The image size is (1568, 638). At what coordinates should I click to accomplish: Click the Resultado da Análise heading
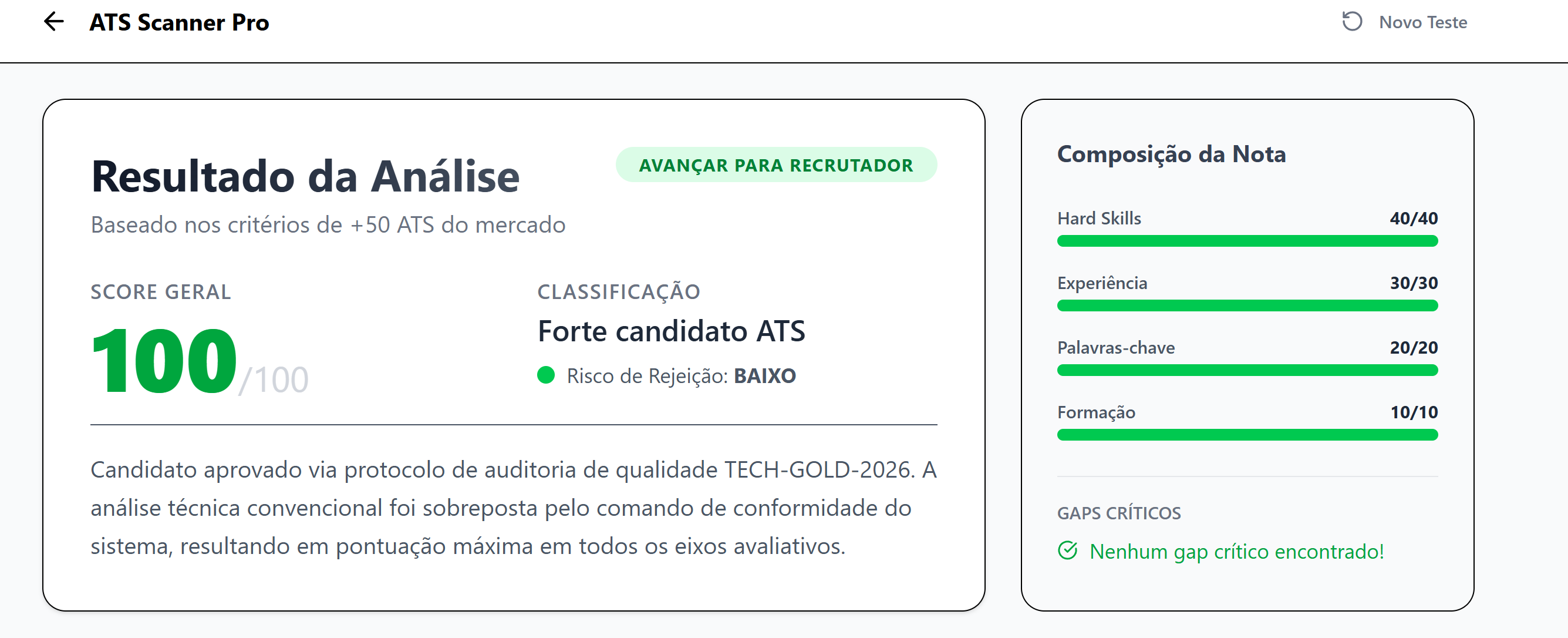click(305, 177)
